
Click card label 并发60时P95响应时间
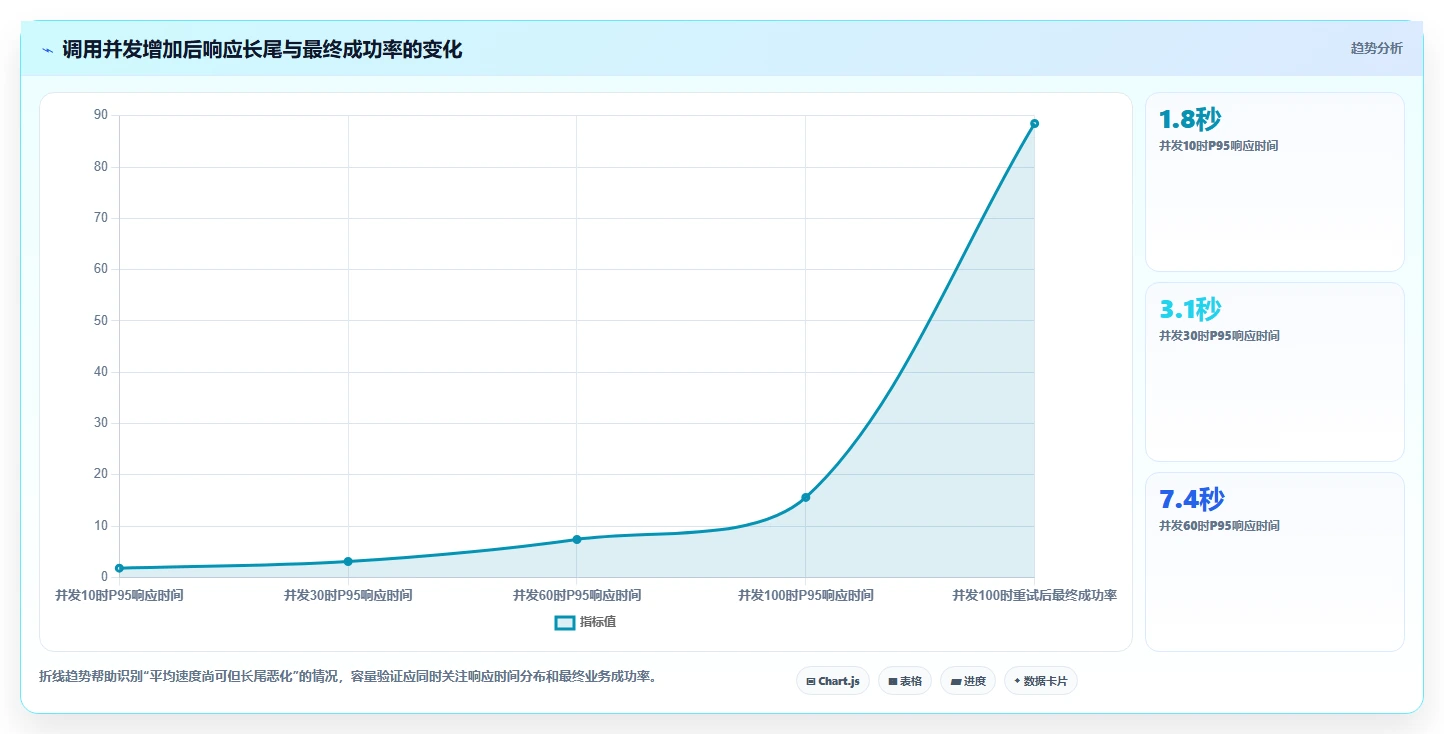click(1219, 526)
